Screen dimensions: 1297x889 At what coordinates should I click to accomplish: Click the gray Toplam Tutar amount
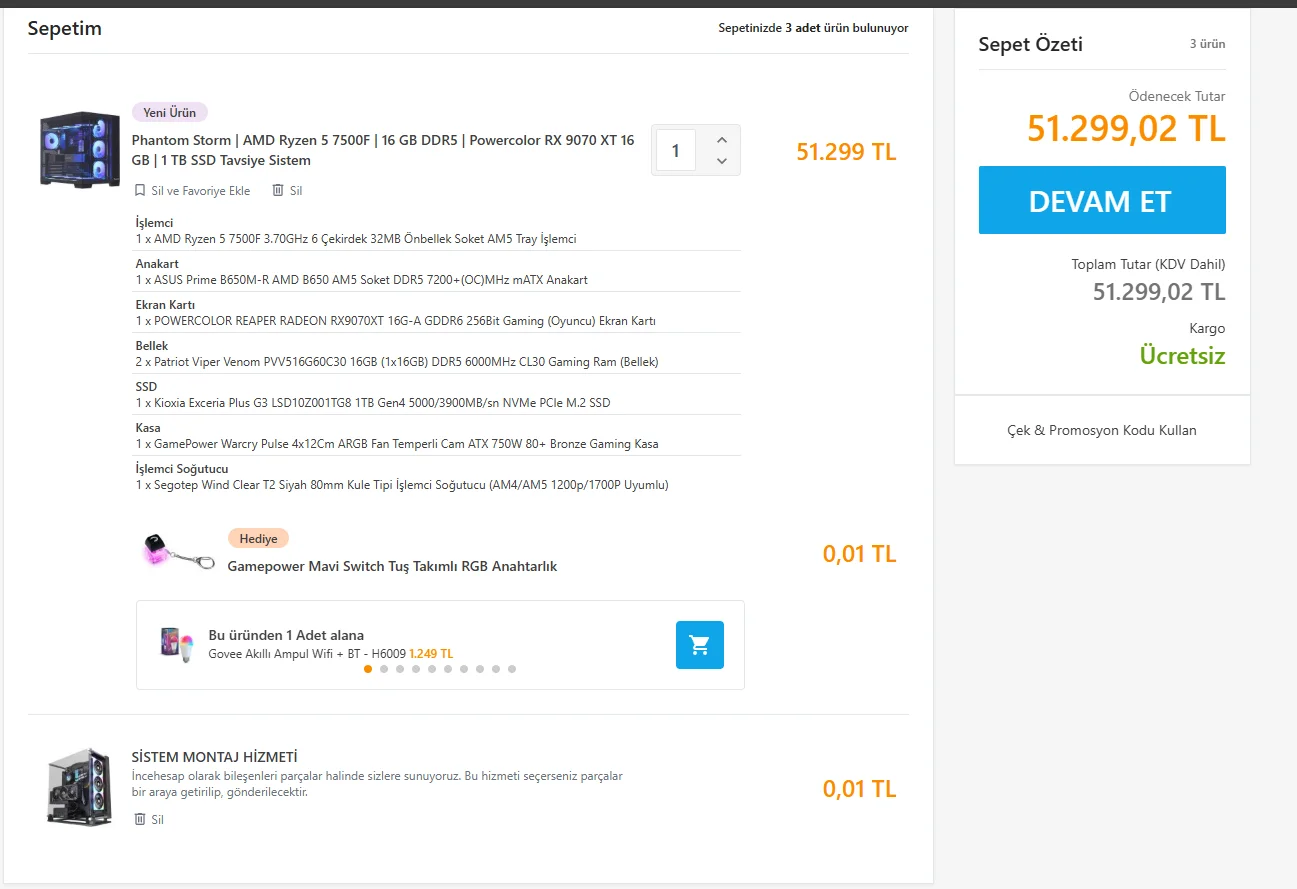click(1159, 292)
